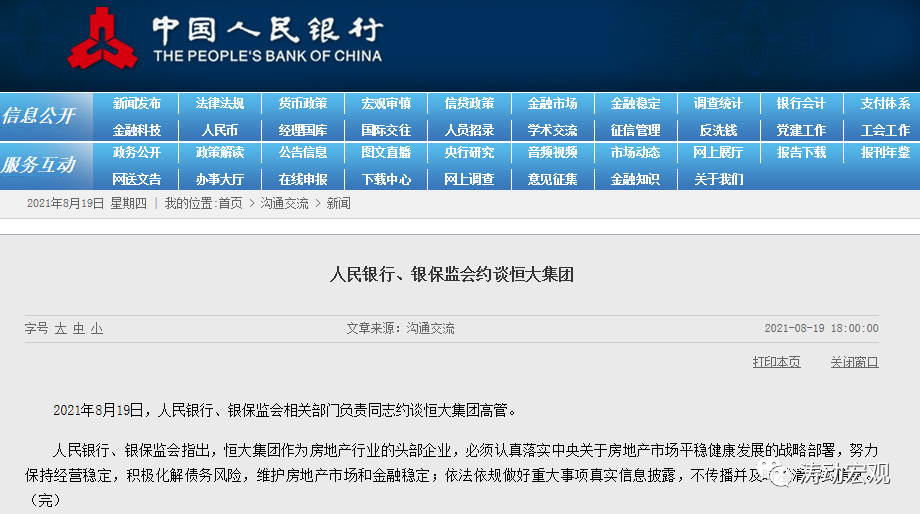Set font size to 大
The image size is (920, 514).
coord(61,328)
